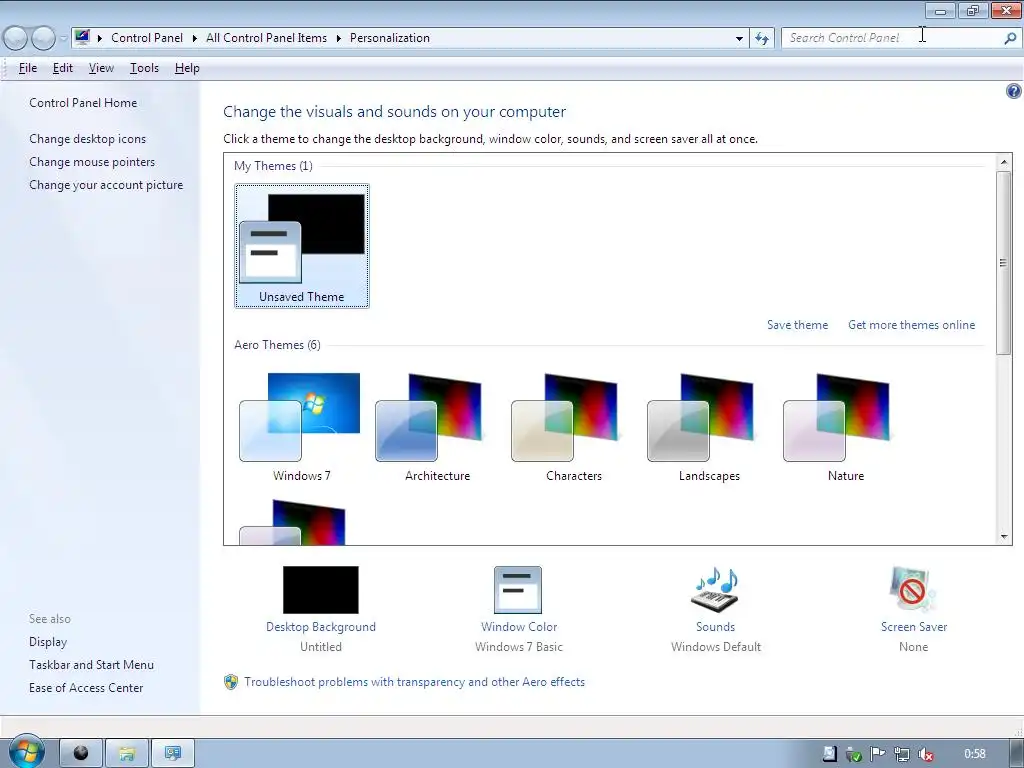Click the taskbar clock showing 0:58
The image size is (1024, 768).
click(x=975, y=754)
